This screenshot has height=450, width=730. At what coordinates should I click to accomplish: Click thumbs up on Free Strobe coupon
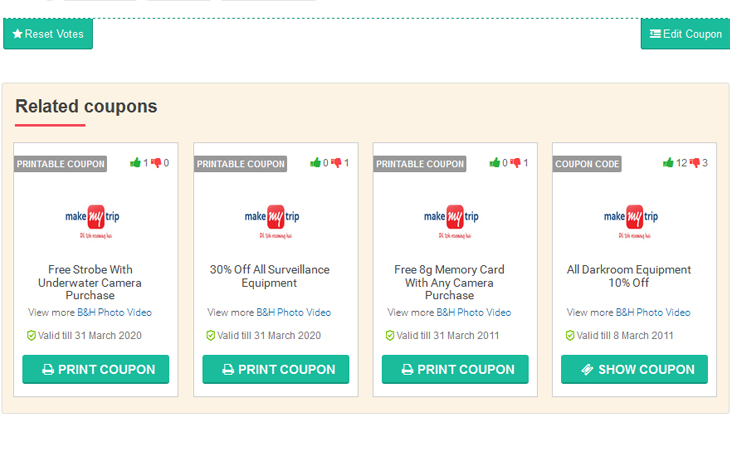135,163
